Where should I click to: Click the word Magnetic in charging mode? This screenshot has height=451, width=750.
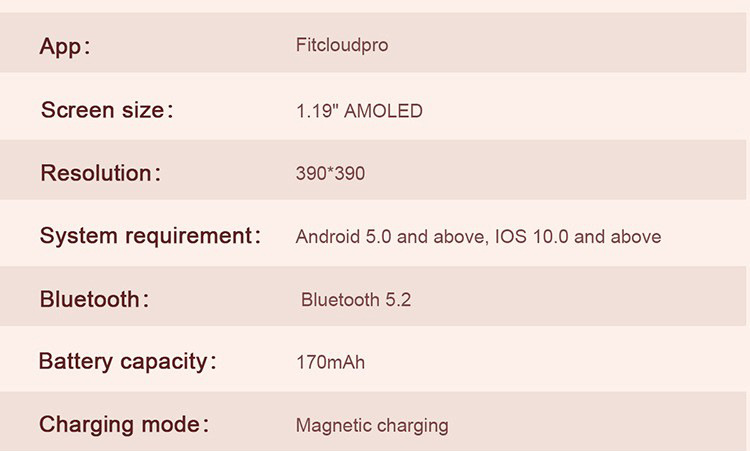[331, 425]
